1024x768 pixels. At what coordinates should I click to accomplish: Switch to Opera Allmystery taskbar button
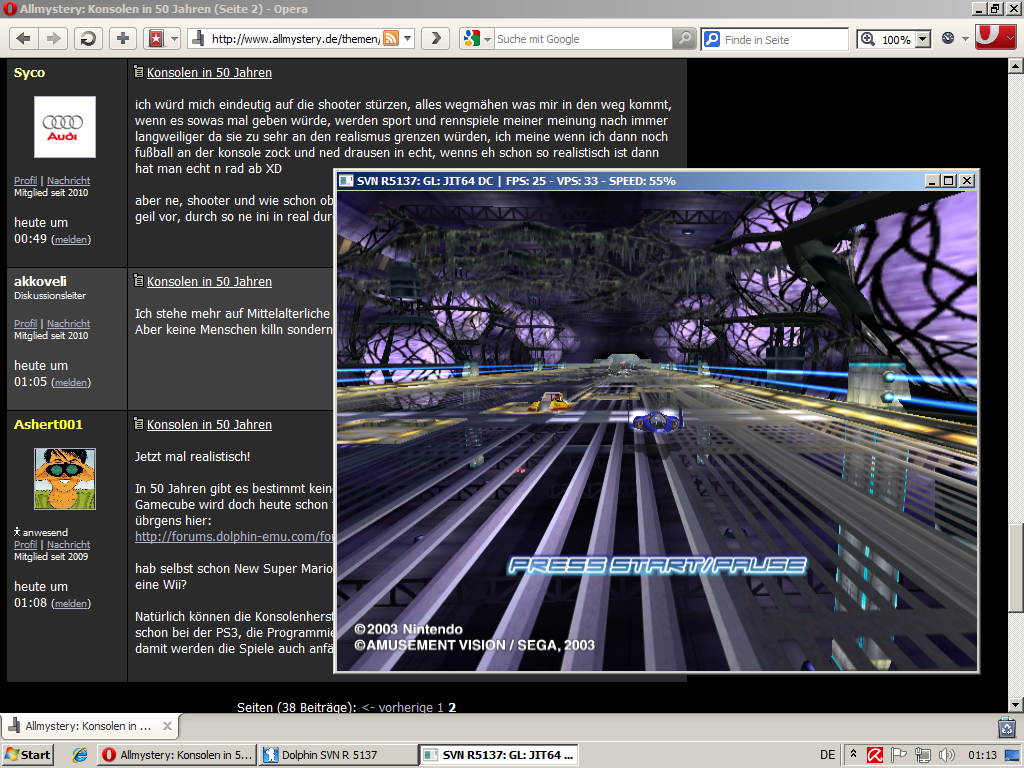click(177, 755)
